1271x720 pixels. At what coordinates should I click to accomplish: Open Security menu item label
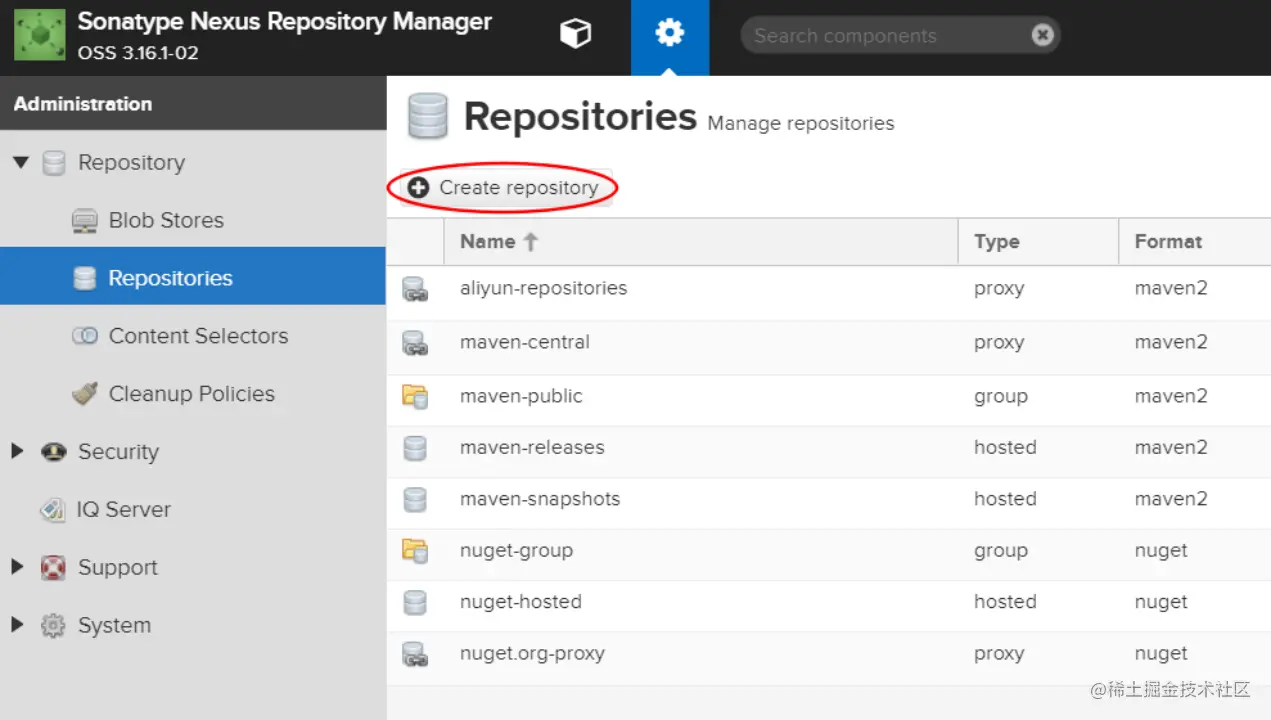click(118, 452)
